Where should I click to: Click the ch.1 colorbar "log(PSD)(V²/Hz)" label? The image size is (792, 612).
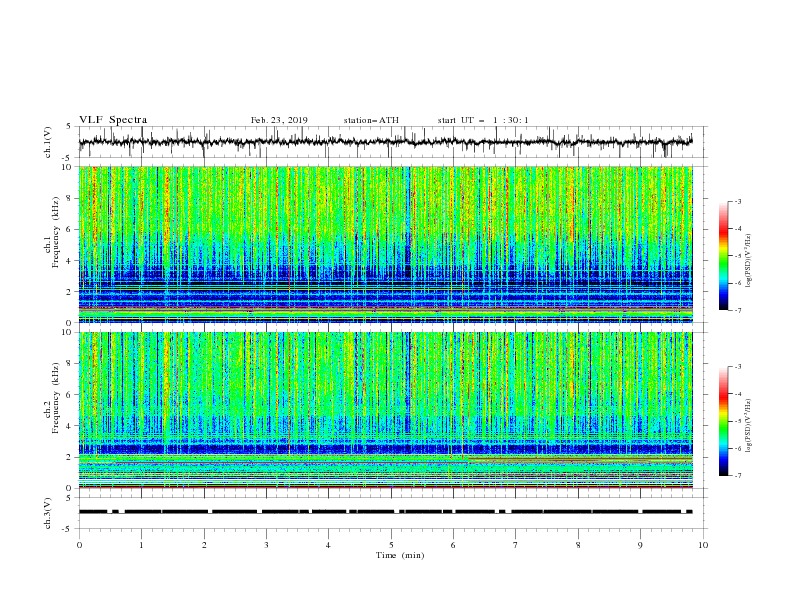click(749, 261)
